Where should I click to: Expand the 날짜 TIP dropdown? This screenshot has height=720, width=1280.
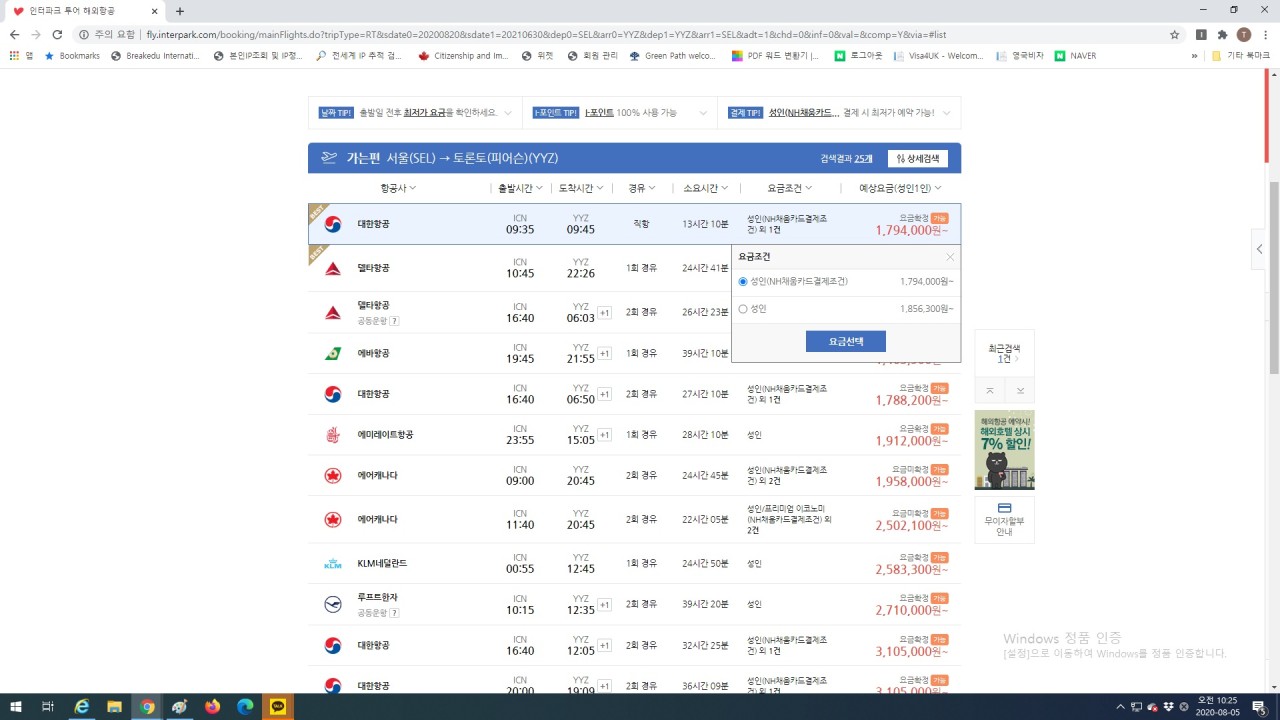[508, 113]
